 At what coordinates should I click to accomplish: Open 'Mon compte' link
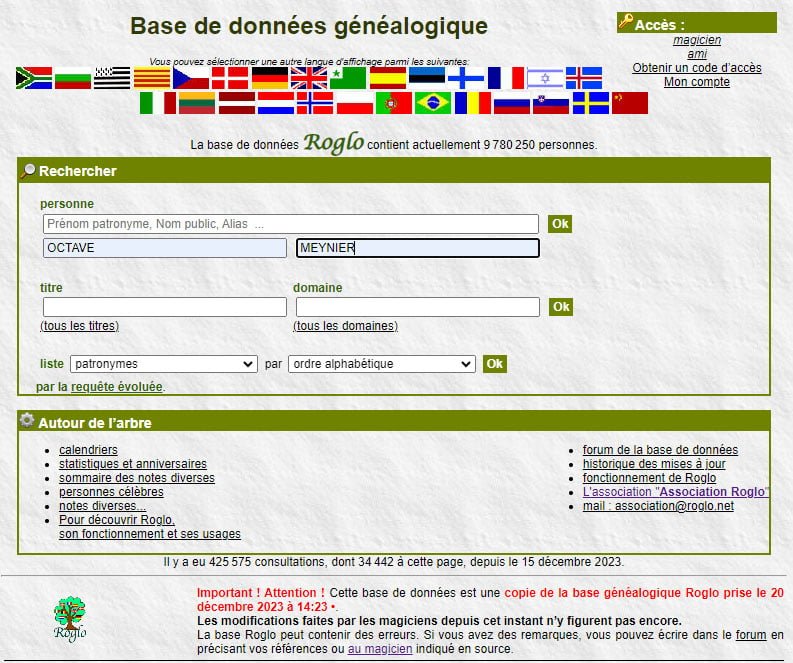click(697, 82)
